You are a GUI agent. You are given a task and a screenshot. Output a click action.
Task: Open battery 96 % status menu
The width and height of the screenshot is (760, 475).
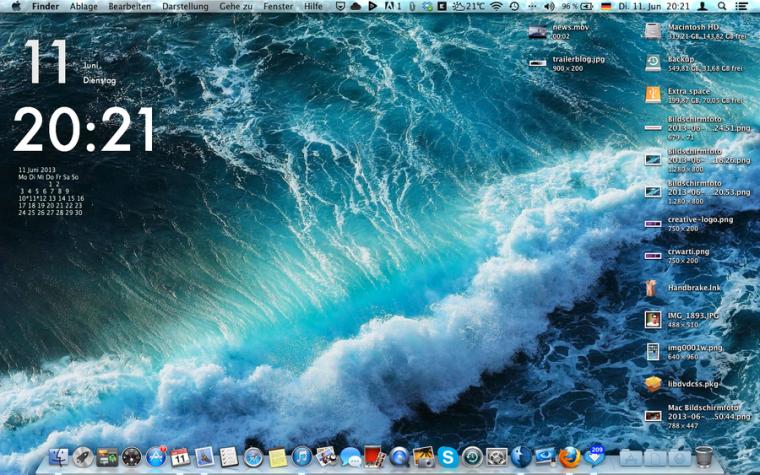[x=577, y=6]
